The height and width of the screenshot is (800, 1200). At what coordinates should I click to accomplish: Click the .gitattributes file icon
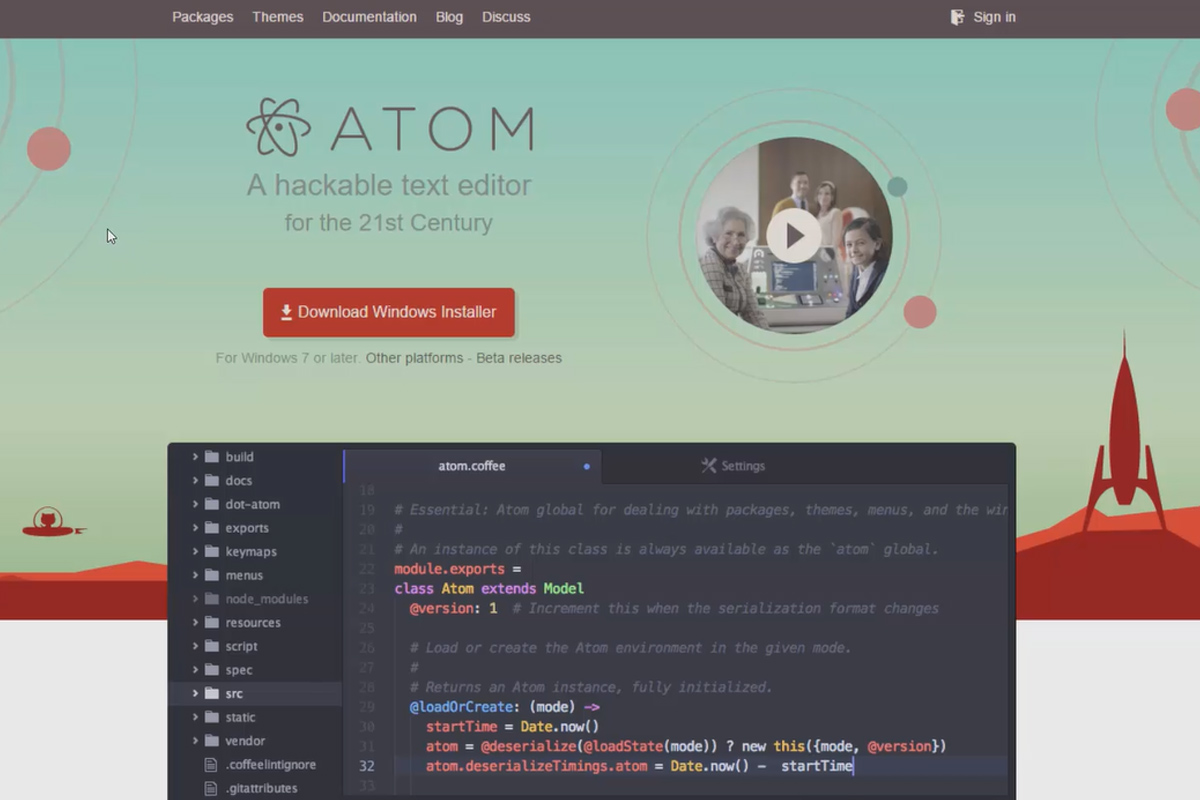pos(210,788)
